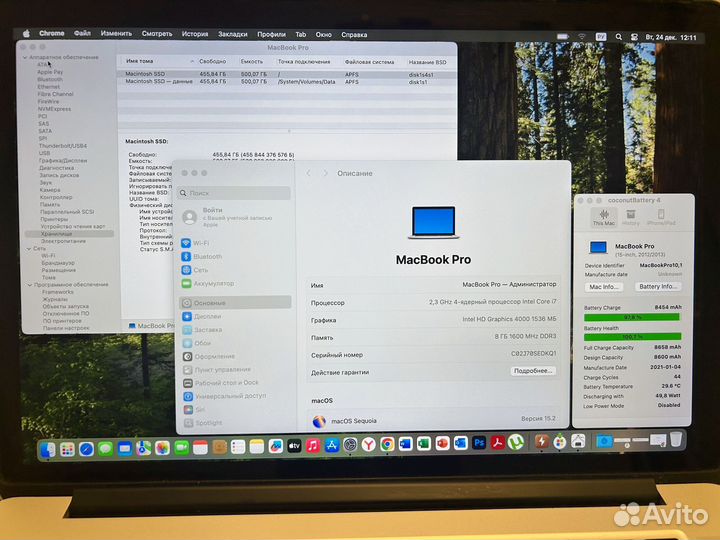Select NVMExpress in System Information sidebar

[54, 109]
